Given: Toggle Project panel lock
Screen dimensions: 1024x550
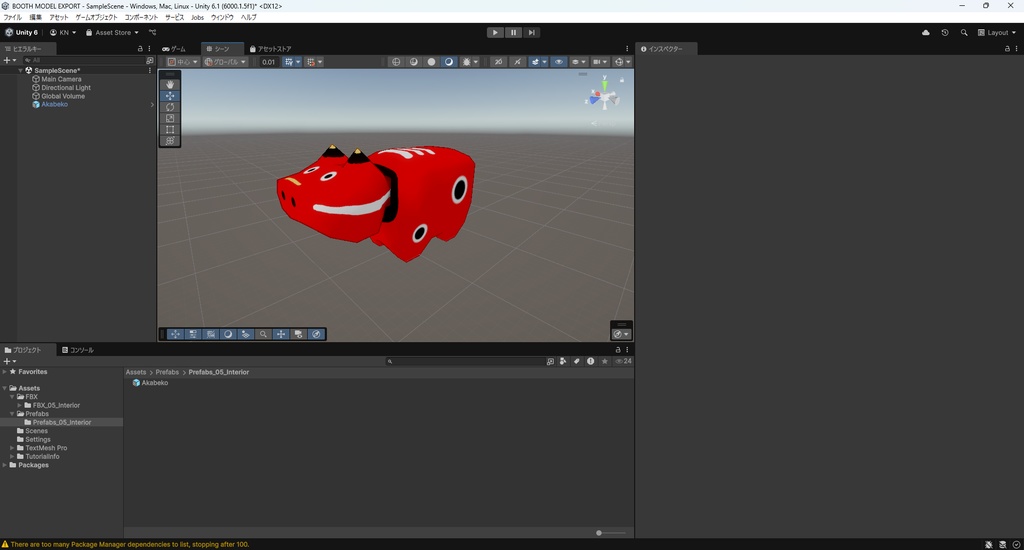Looking at the screenshot, I should (618, 349).
